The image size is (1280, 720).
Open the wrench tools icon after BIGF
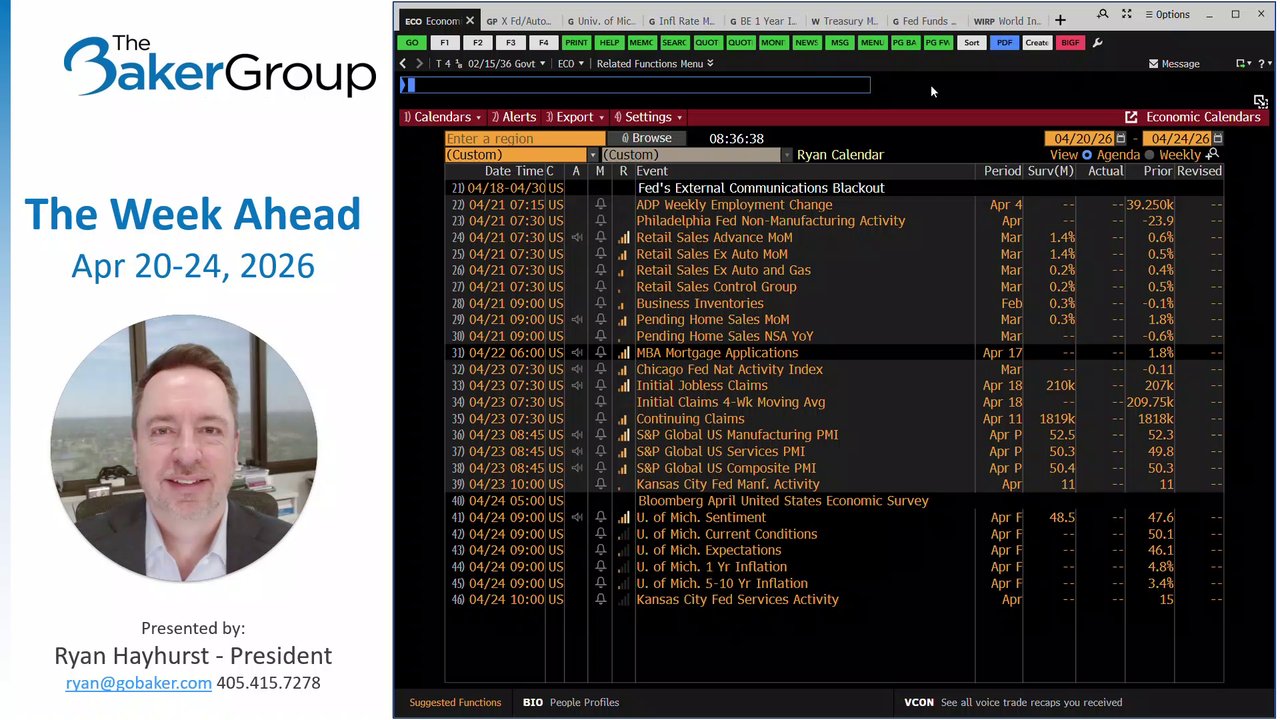coord(1097,43)
